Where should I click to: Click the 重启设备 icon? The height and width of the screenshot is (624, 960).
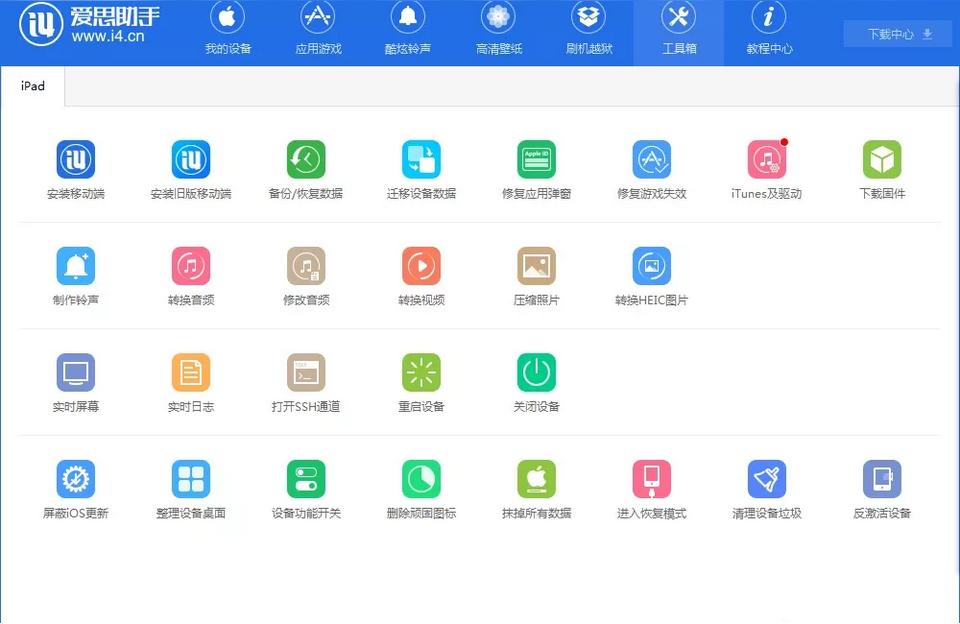[421, 373]
